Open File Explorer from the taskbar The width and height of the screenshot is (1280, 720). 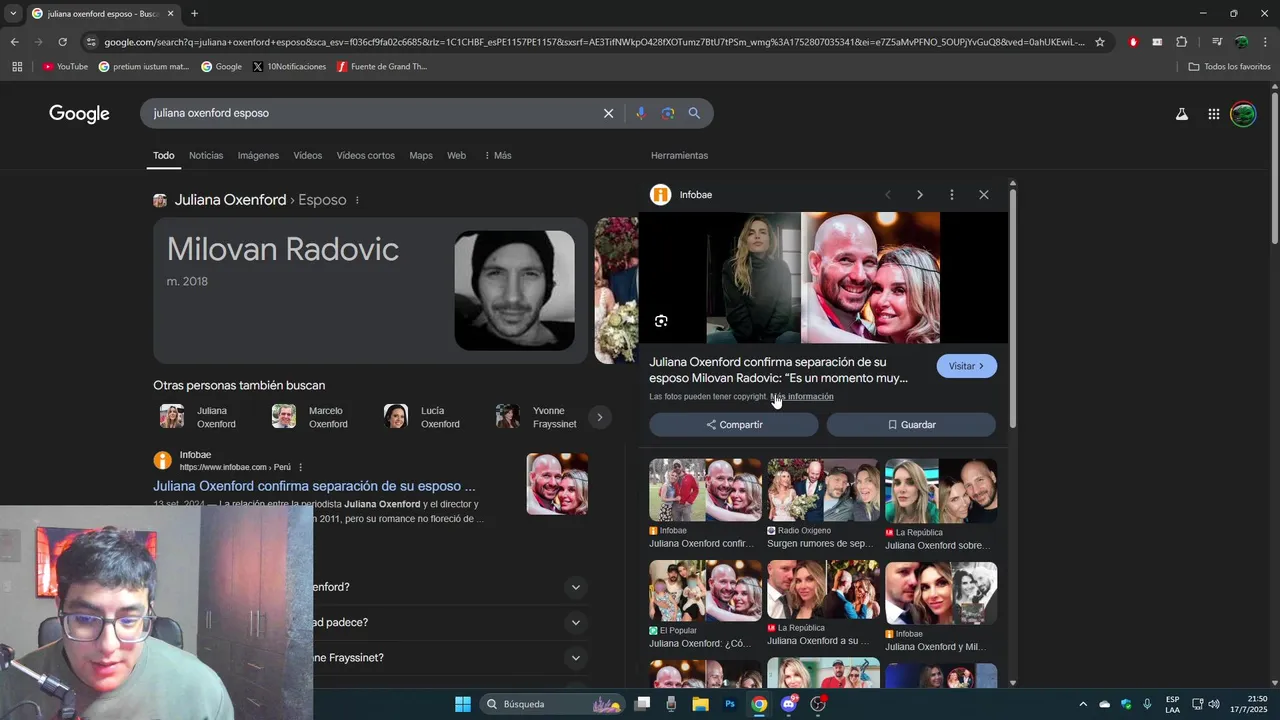point(700,704)
